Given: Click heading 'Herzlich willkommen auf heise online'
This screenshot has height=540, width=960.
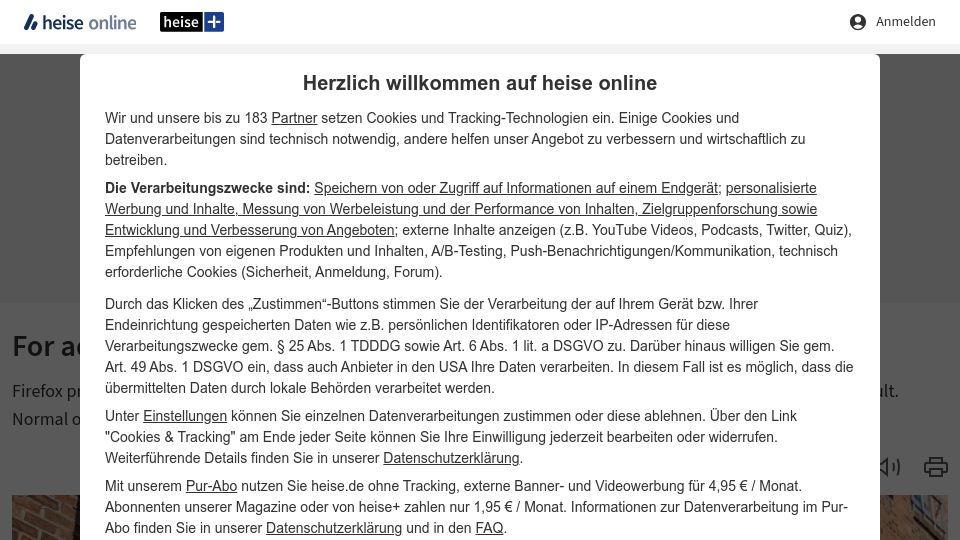Looking at the screenshot, I should pyautogui.click(x=480, y=83).
